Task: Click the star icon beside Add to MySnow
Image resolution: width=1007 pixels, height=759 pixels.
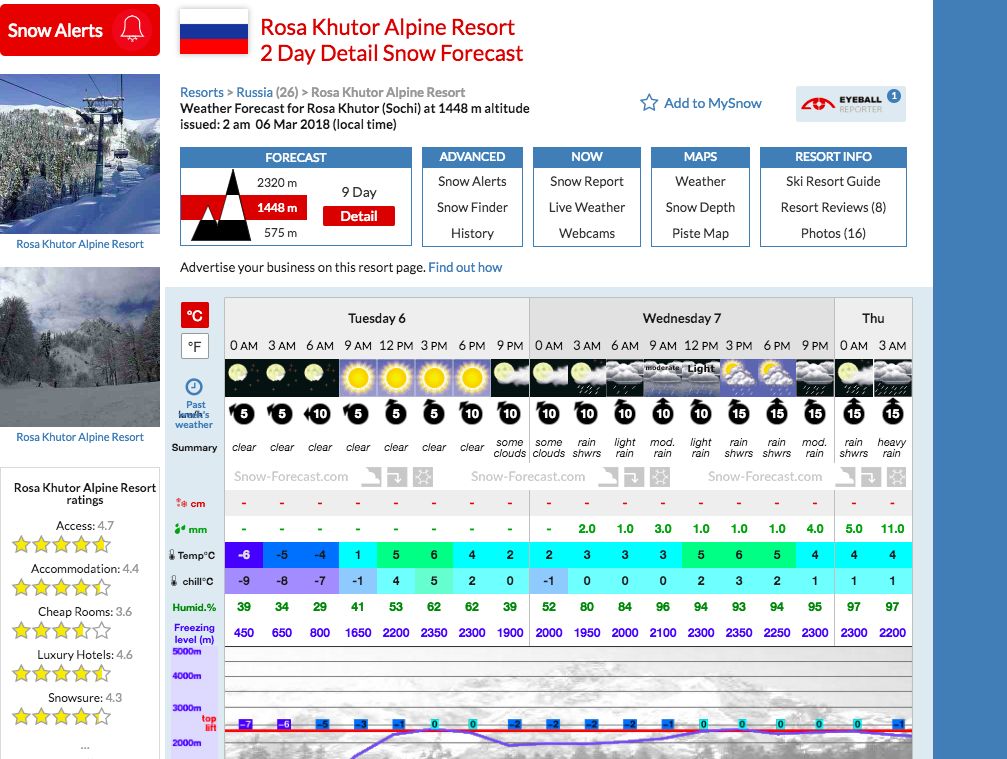Action: coord(649,103)
